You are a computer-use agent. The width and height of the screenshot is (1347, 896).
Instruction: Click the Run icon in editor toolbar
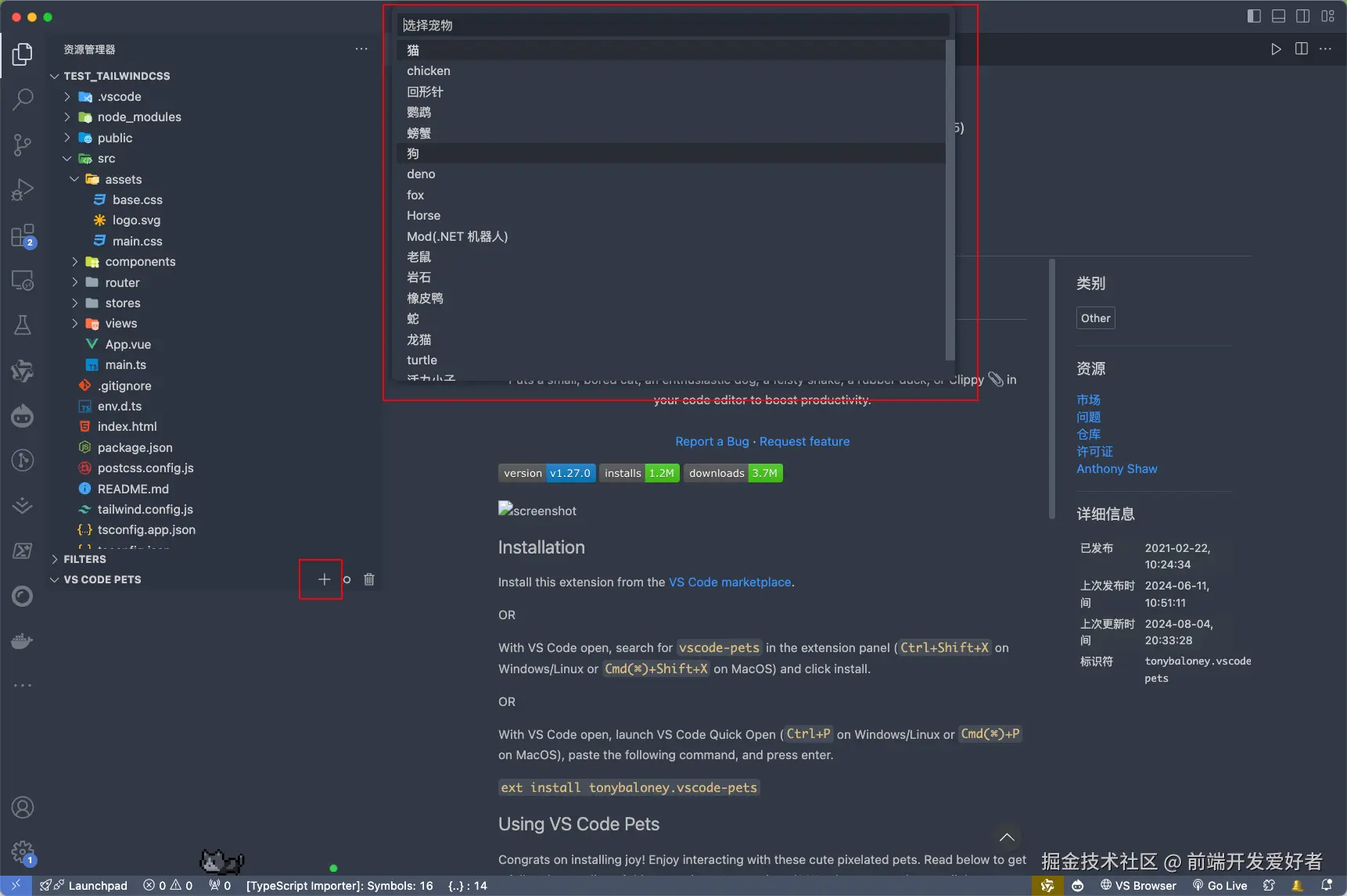[1276, 49]
